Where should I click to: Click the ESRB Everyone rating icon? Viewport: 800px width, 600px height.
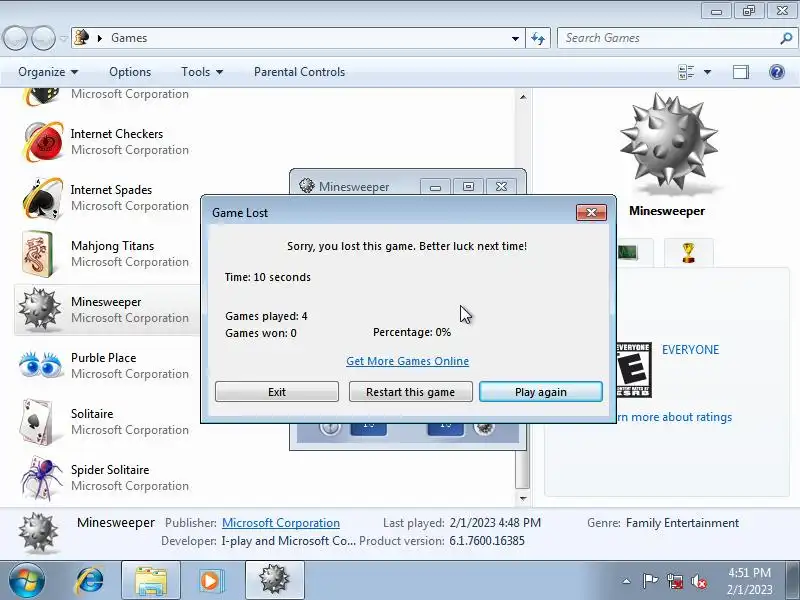pos(634,370)
